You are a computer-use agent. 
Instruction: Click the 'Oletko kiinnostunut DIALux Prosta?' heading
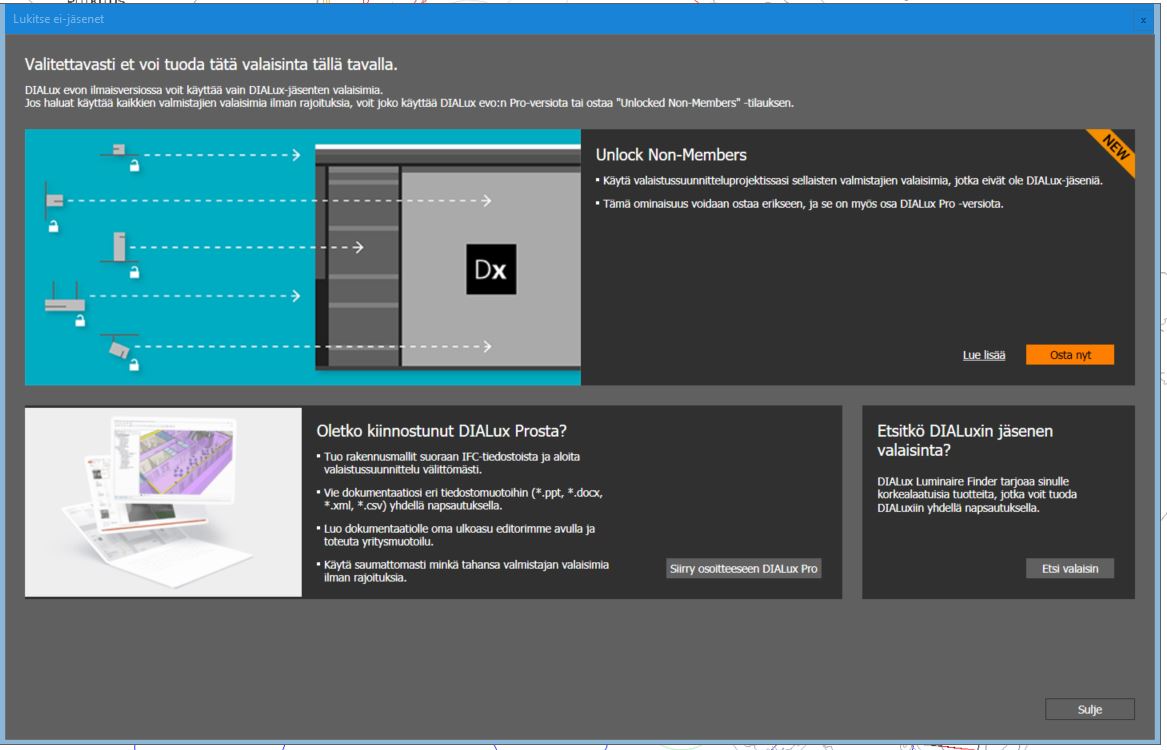442,431
